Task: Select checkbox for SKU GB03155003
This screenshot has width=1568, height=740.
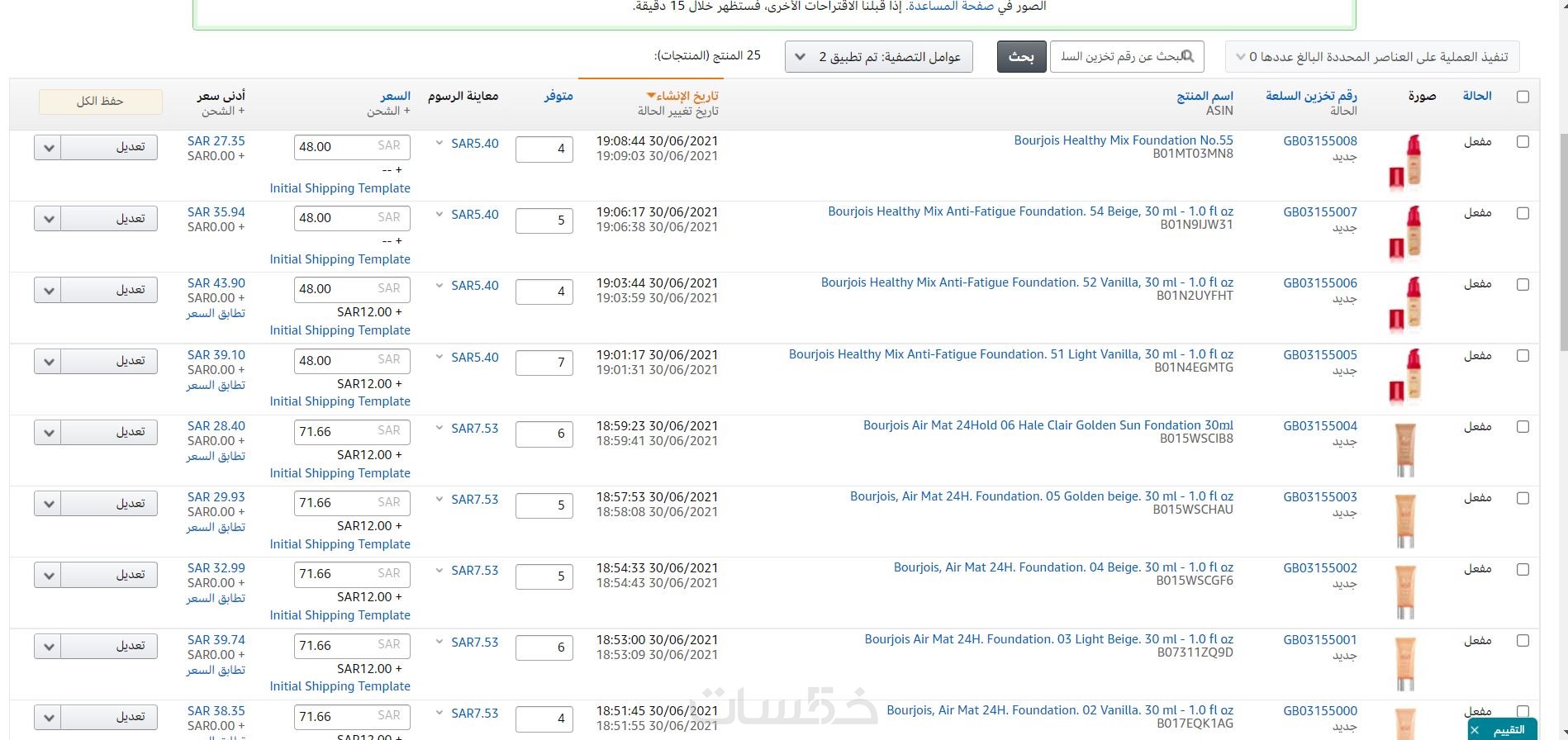Action: (1523, 498)
